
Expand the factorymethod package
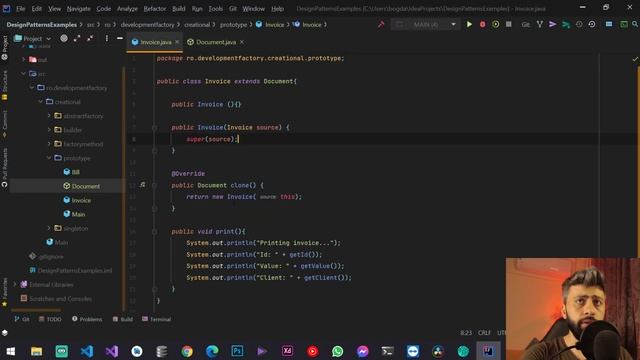click(49, 144)
